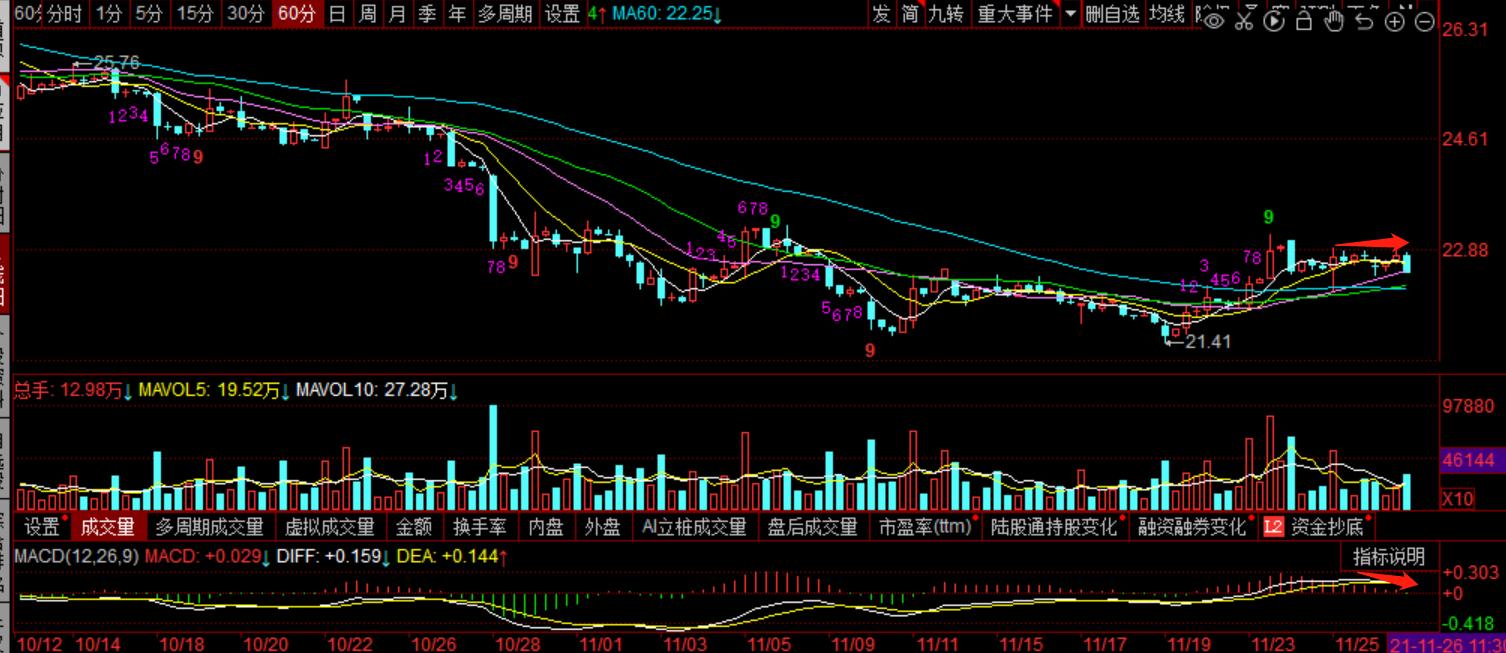Zoom in with the plus circle icon
The height and width of the screenshot is (653, 1506).
tap(1395, 21)
